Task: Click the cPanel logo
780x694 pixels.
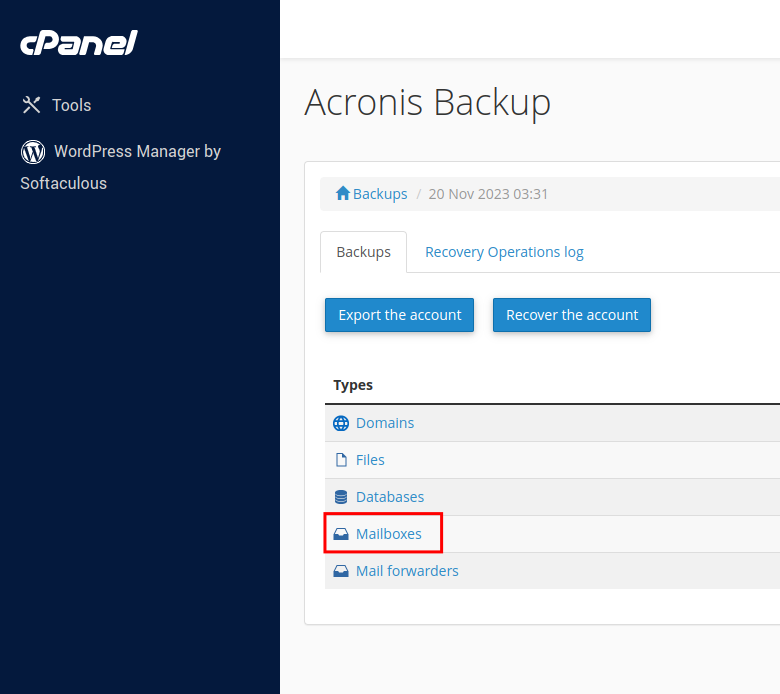Action: 79,43
